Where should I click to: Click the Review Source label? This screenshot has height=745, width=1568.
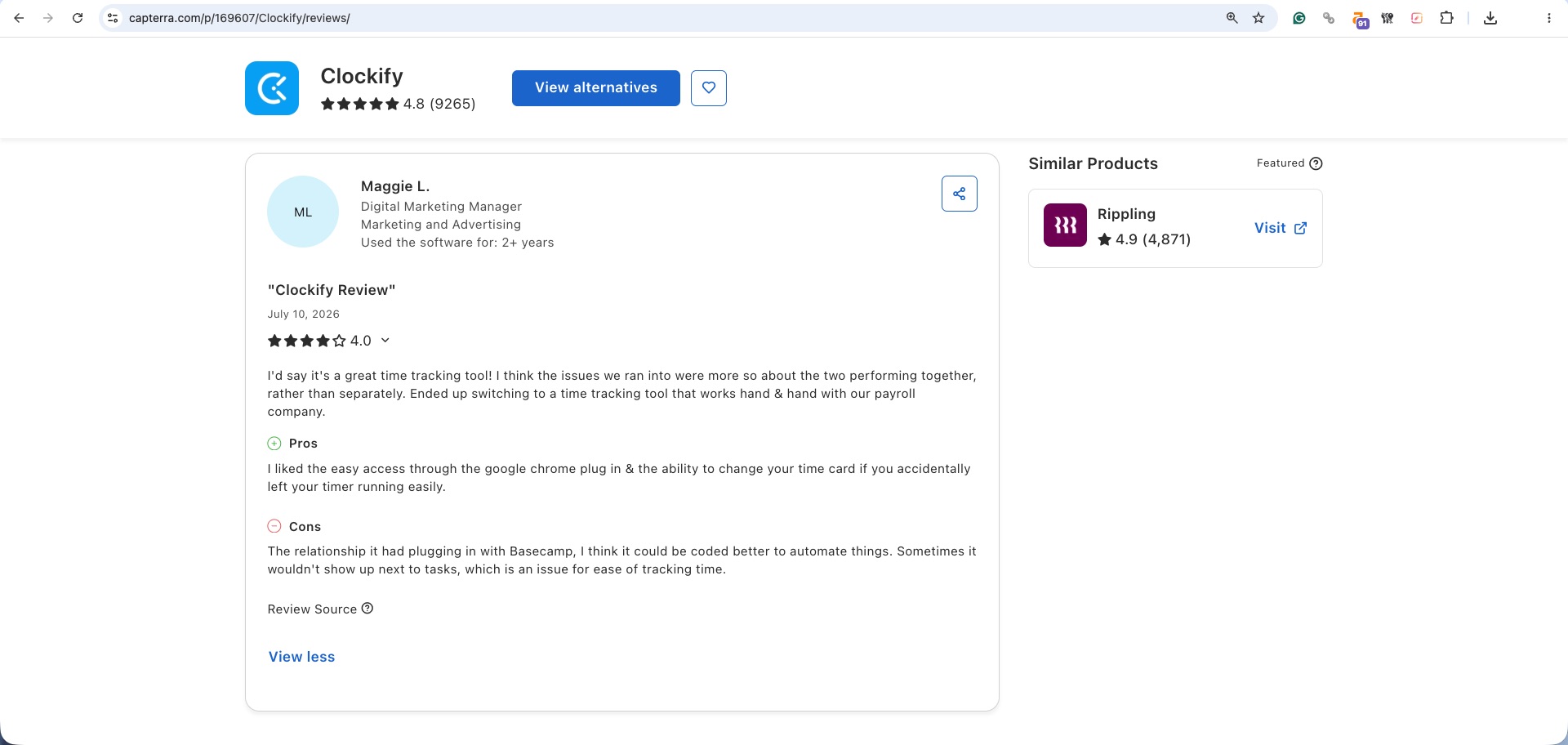pyautogui.click(x=312, y=609)
